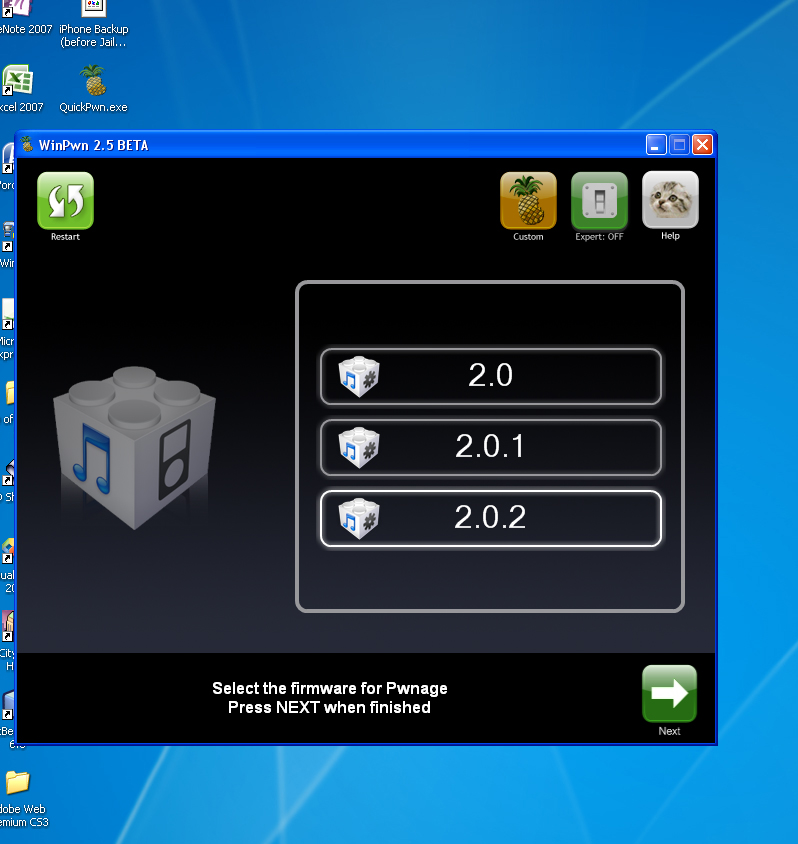Click the green Next arrow
The width and height of the screenshot is (798, 844).
pyautogui.click(x=669, y=693)
